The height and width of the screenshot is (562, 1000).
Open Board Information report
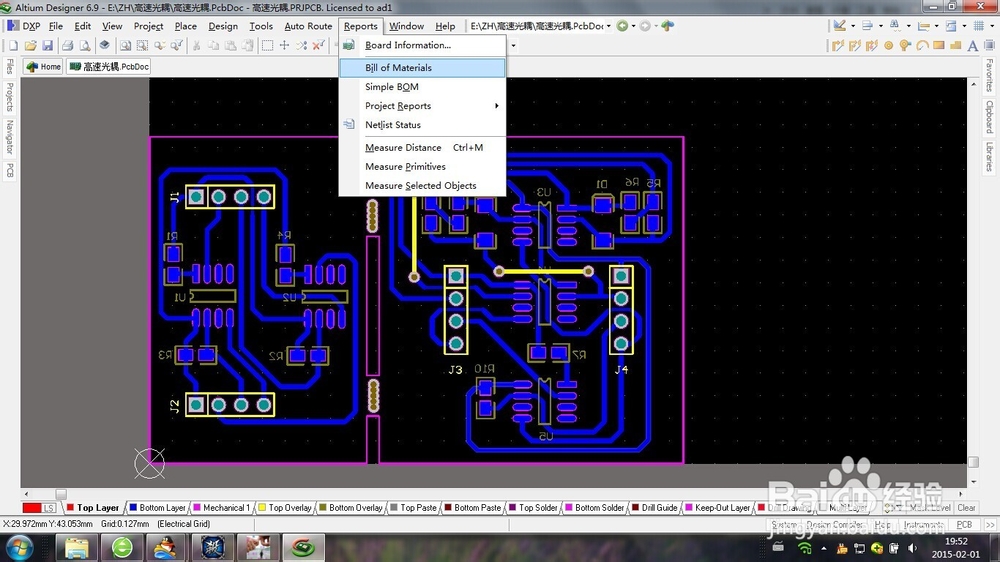point(422,45)
